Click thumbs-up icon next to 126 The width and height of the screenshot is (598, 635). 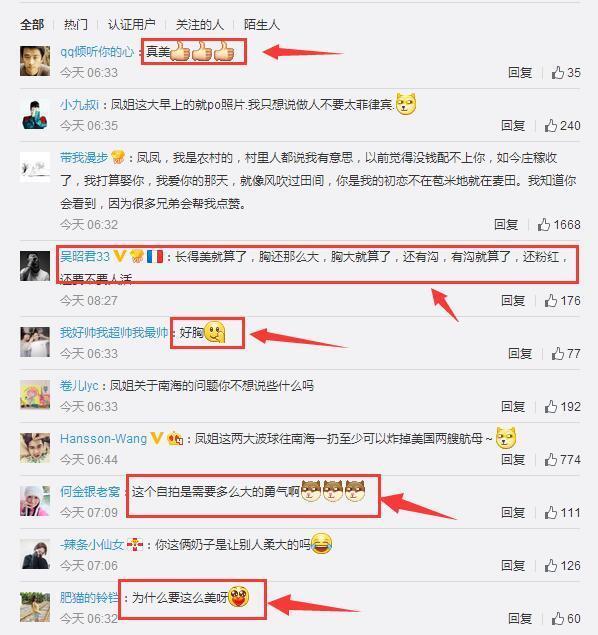click(x=551, y=565)
